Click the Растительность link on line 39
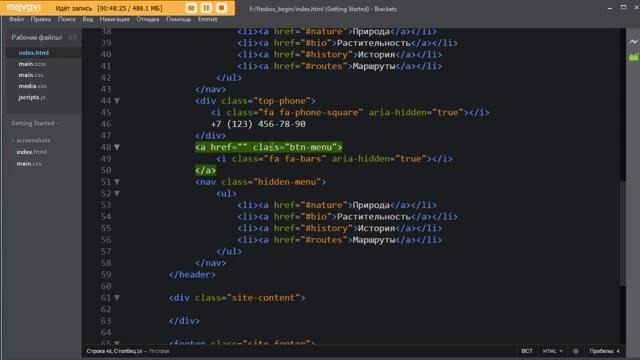The height and width of the screenshot is (360, 640). [x=374, y=43]
